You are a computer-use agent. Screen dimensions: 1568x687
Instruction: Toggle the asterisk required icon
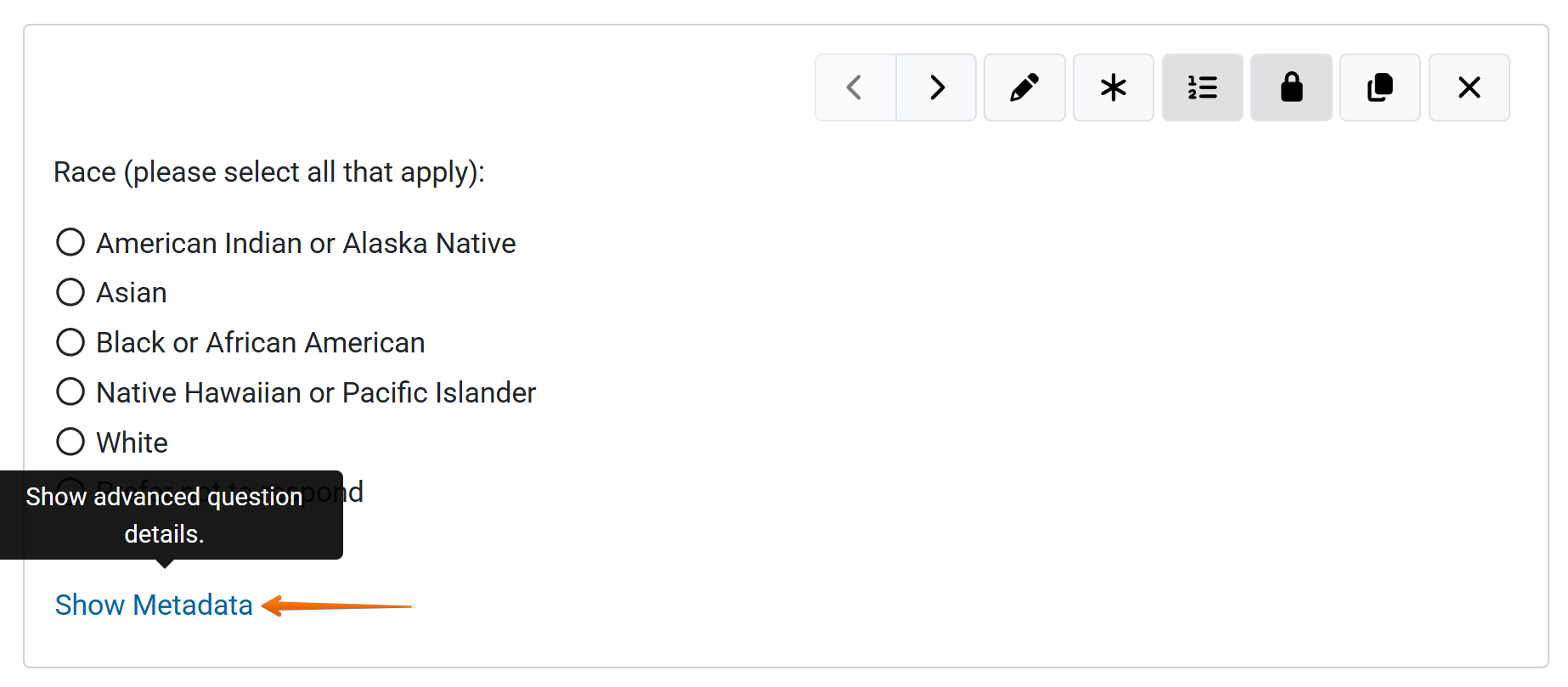(1113, 87)
